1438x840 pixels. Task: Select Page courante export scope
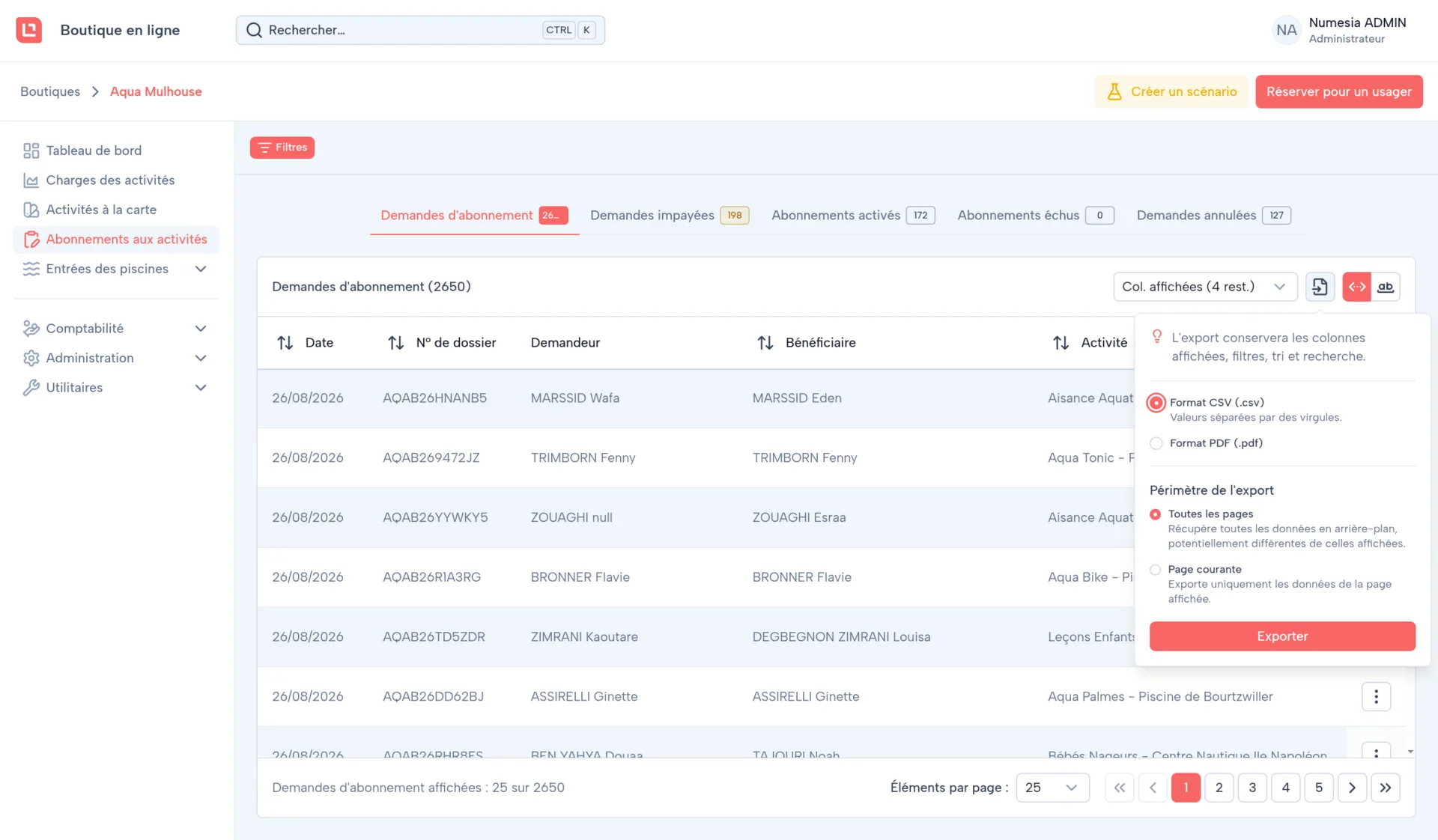[1155, 570]
